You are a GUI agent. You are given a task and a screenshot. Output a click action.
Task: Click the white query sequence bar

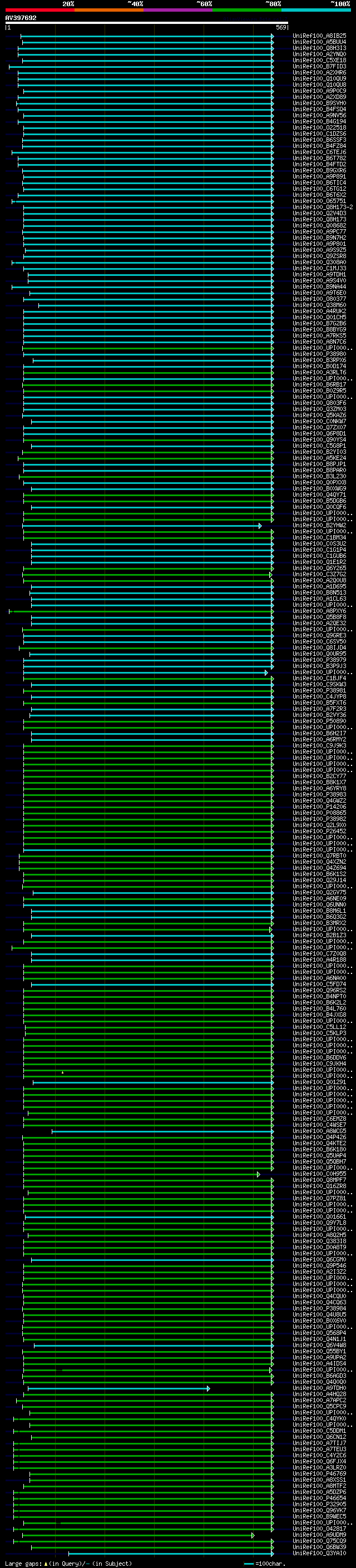point(147,22)
